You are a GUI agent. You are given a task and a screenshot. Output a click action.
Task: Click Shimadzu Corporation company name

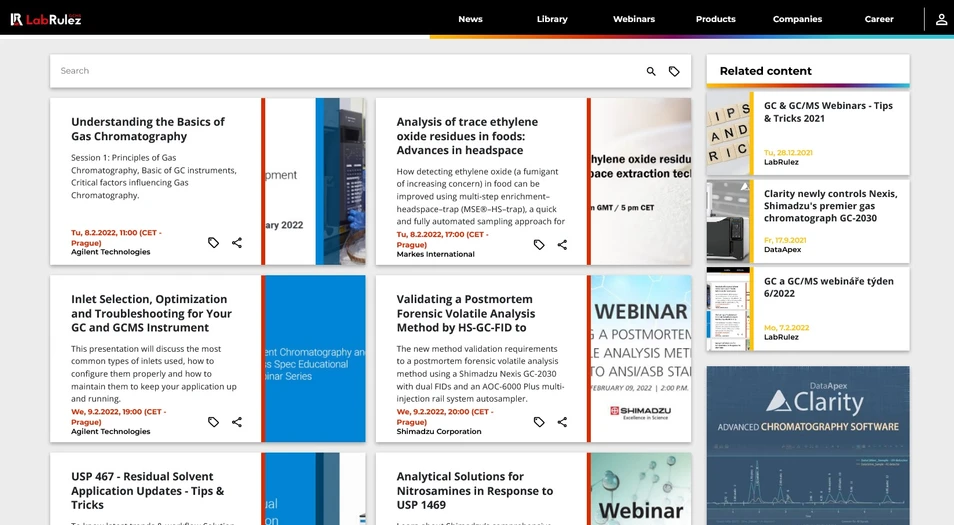click(439, 431)
